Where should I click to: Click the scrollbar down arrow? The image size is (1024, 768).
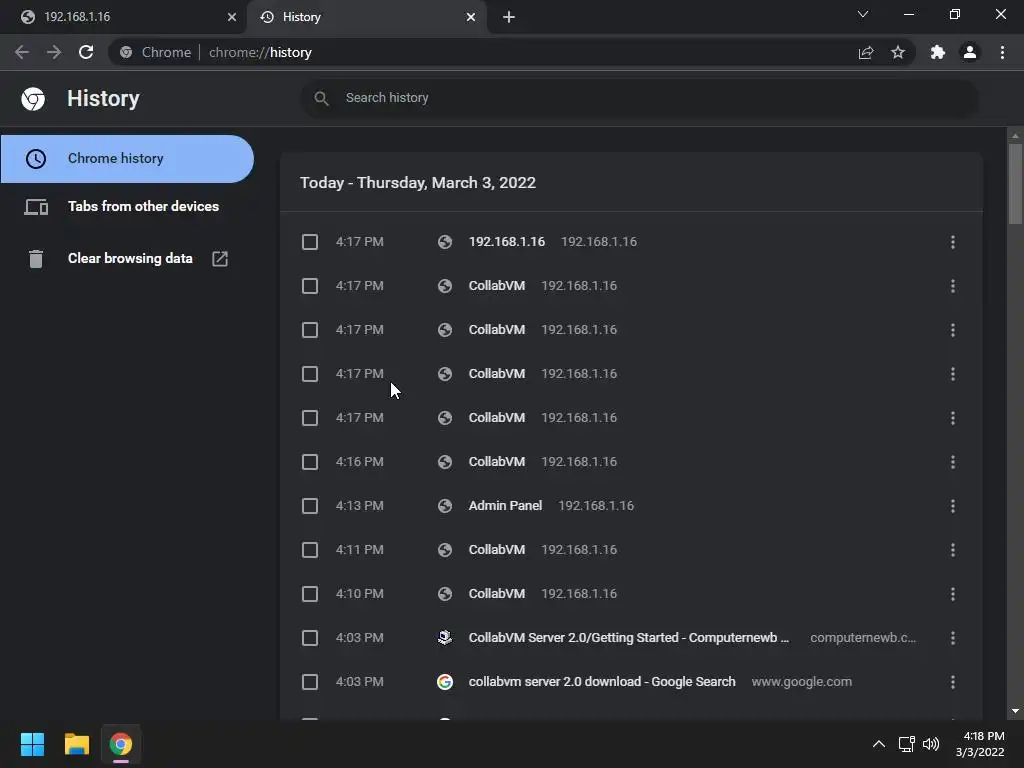pos(1015,711)
